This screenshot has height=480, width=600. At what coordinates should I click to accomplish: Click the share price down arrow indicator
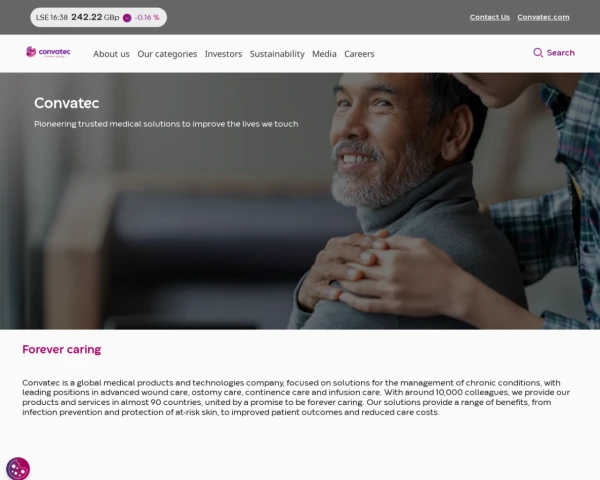click(x=127, y=18)
